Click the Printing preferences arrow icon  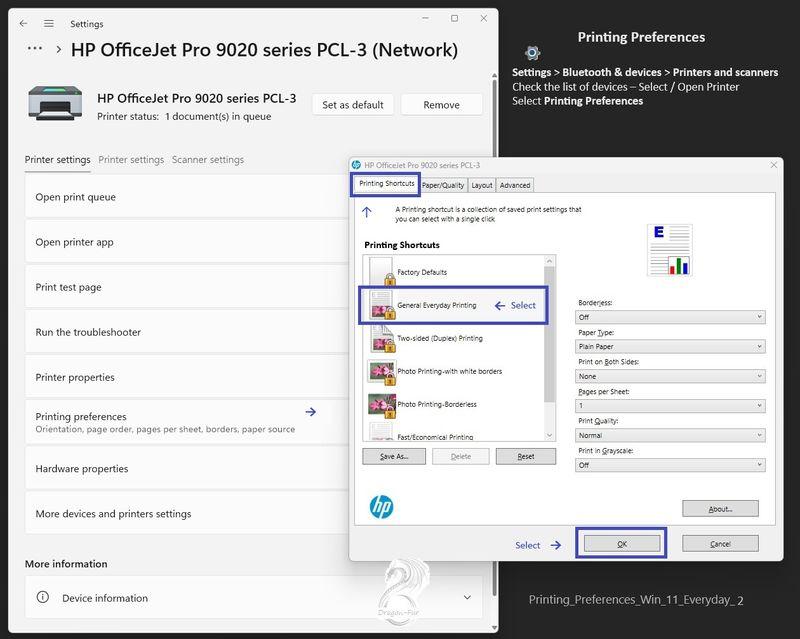click(311, 412)
